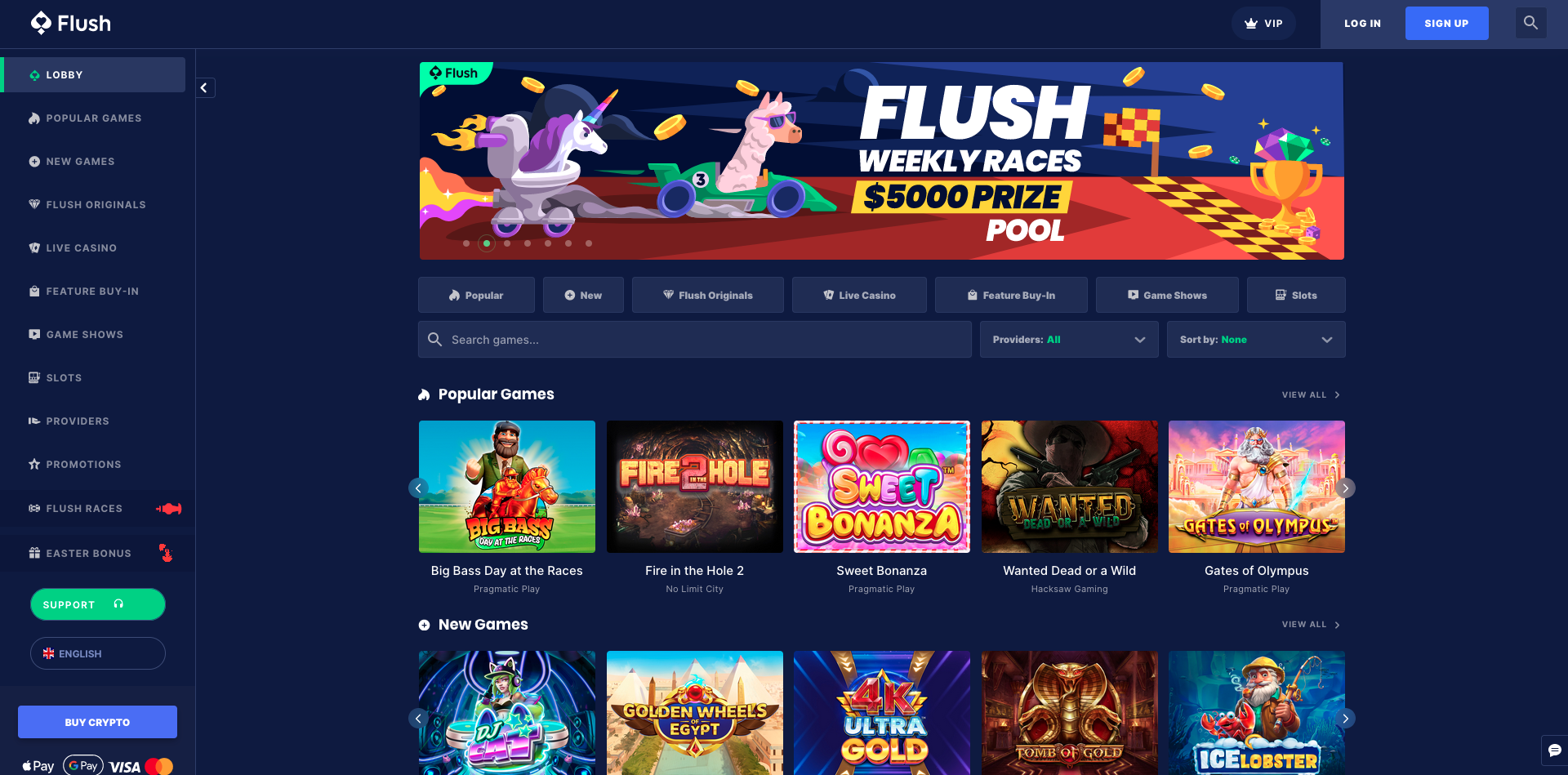The width and height of the screenshot is (1568, 775).
Task: Expand the Providers dropdown
Action: pos(1069,340)
